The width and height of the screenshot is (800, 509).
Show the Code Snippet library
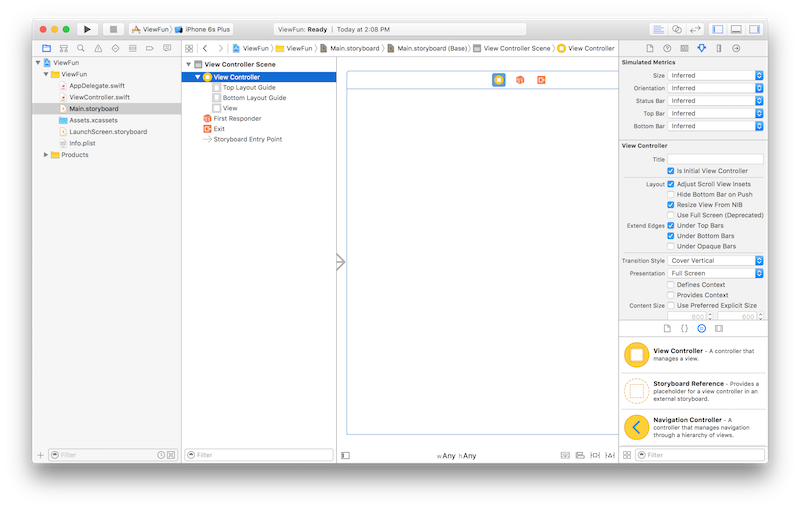[x=685, y=329]
